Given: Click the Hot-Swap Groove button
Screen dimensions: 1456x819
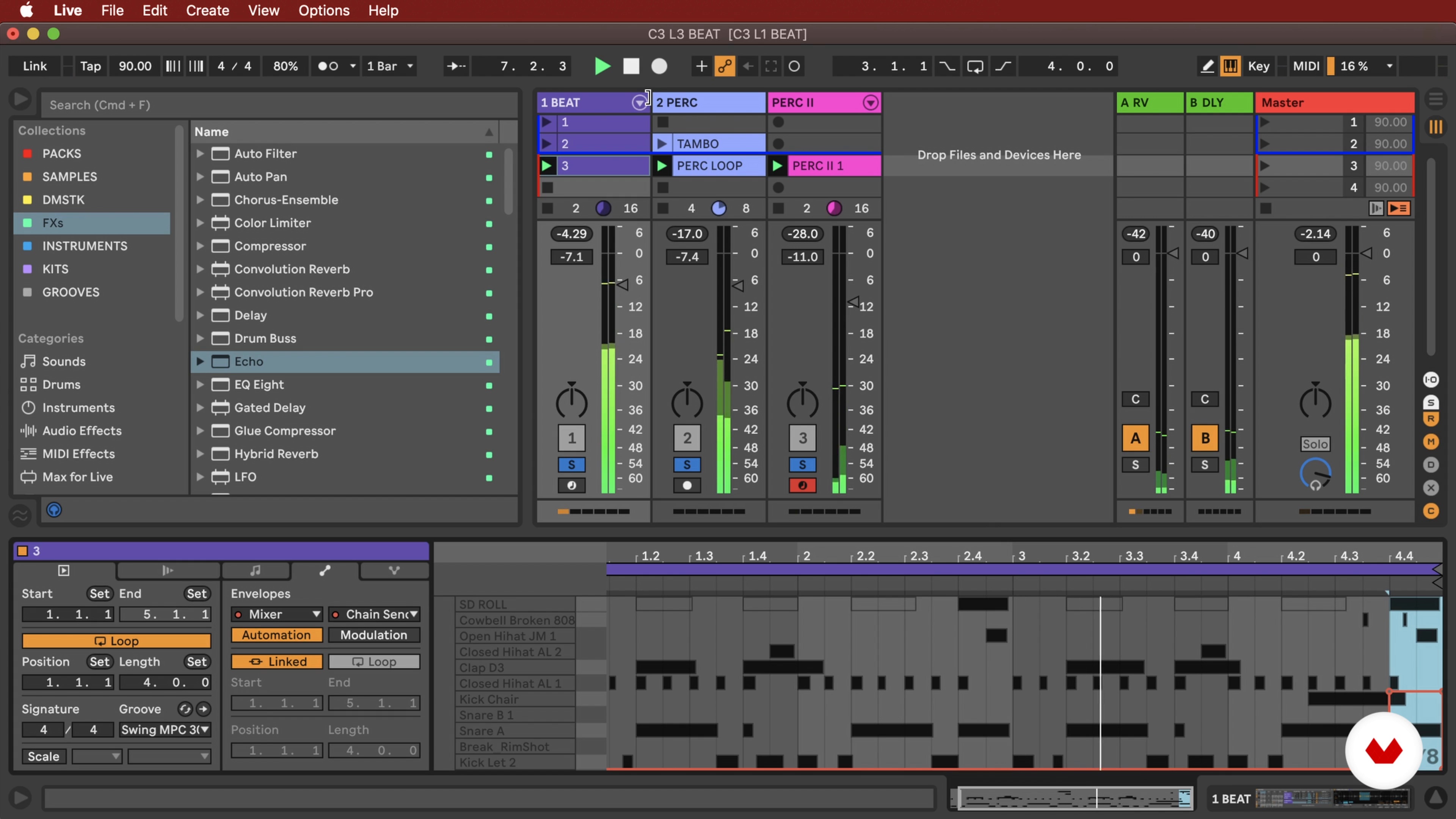Looking at the screenshot, I should pyautogui.click(x=185, y=709).
